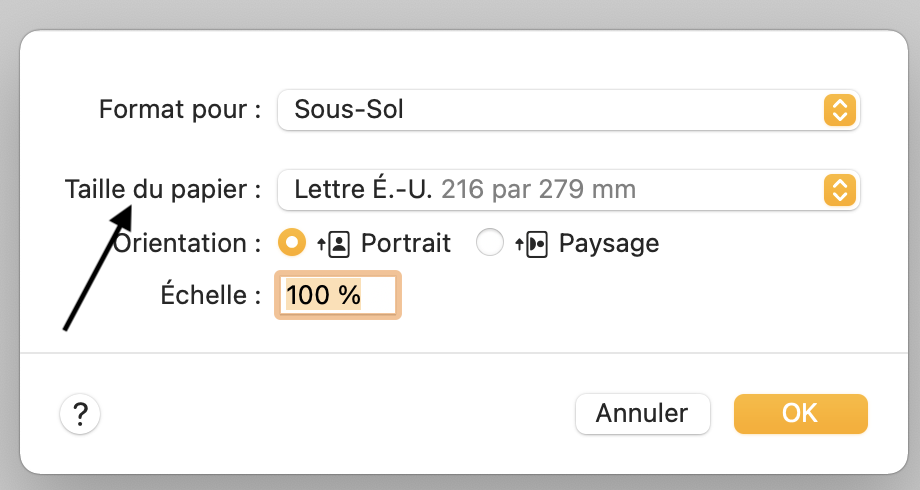Image resolution: width=920 pixels, height=490 pixels.
Task: Click the Portrait orientation label text
Action: (405, 243)
